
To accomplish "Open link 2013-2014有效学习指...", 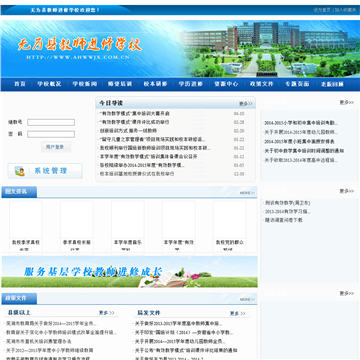I will point(288,211).
